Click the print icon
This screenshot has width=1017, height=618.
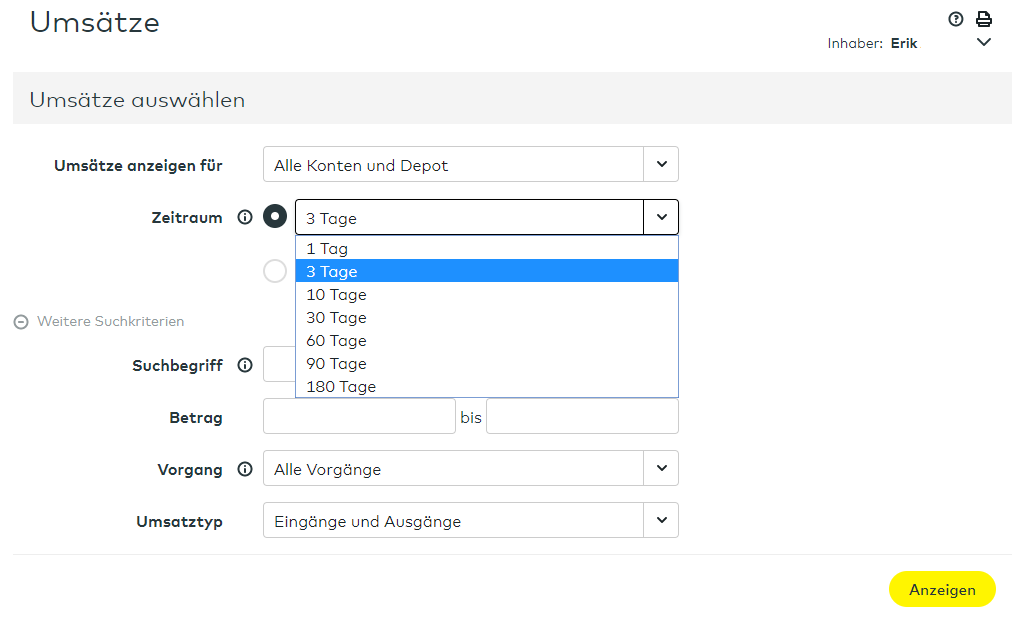pos(983,19)
